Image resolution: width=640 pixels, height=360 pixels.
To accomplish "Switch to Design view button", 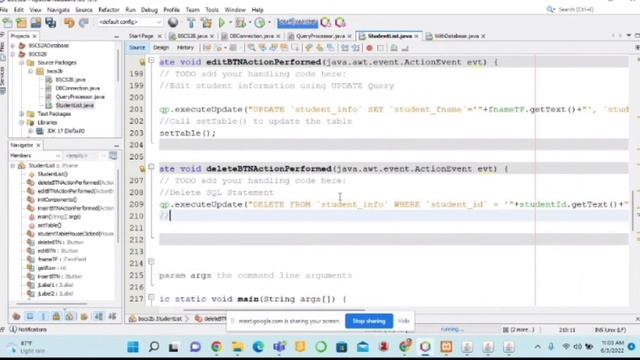I will click(x=161, y=48).
